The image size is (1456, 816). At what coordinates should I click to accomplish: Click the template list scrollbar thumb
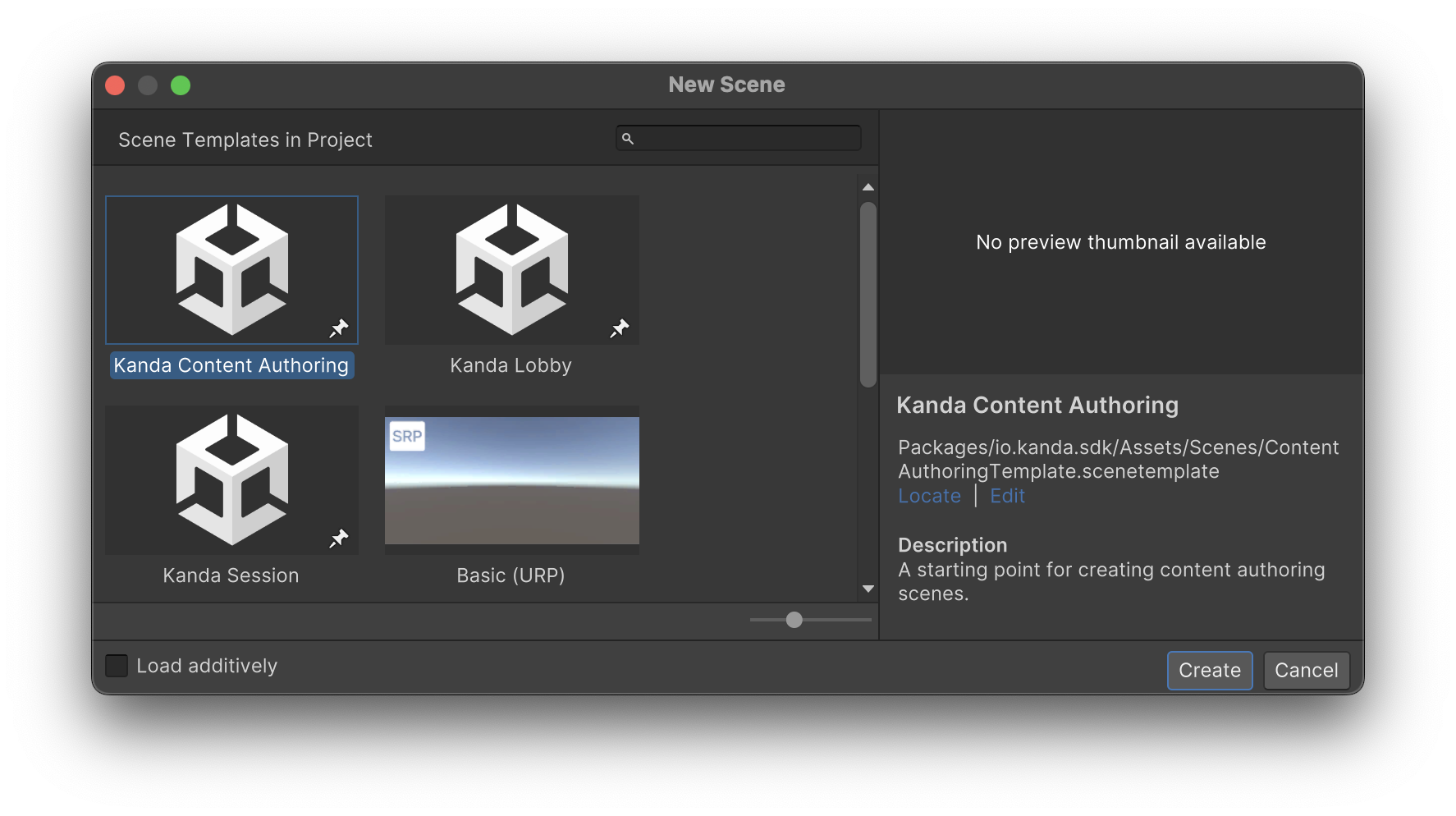click(x=868, y=294)
